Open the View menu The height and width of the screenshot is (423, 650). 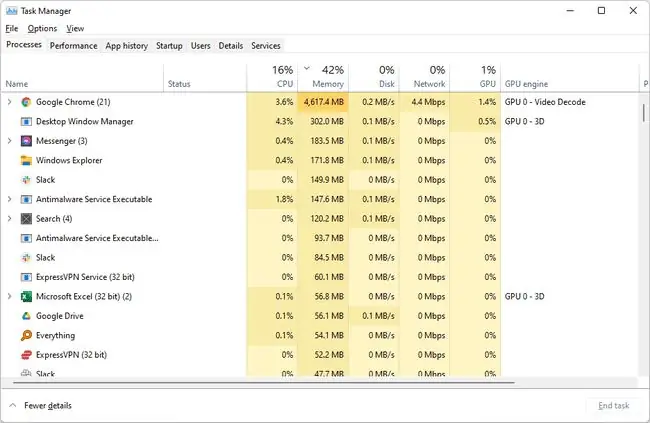(75, 29)
